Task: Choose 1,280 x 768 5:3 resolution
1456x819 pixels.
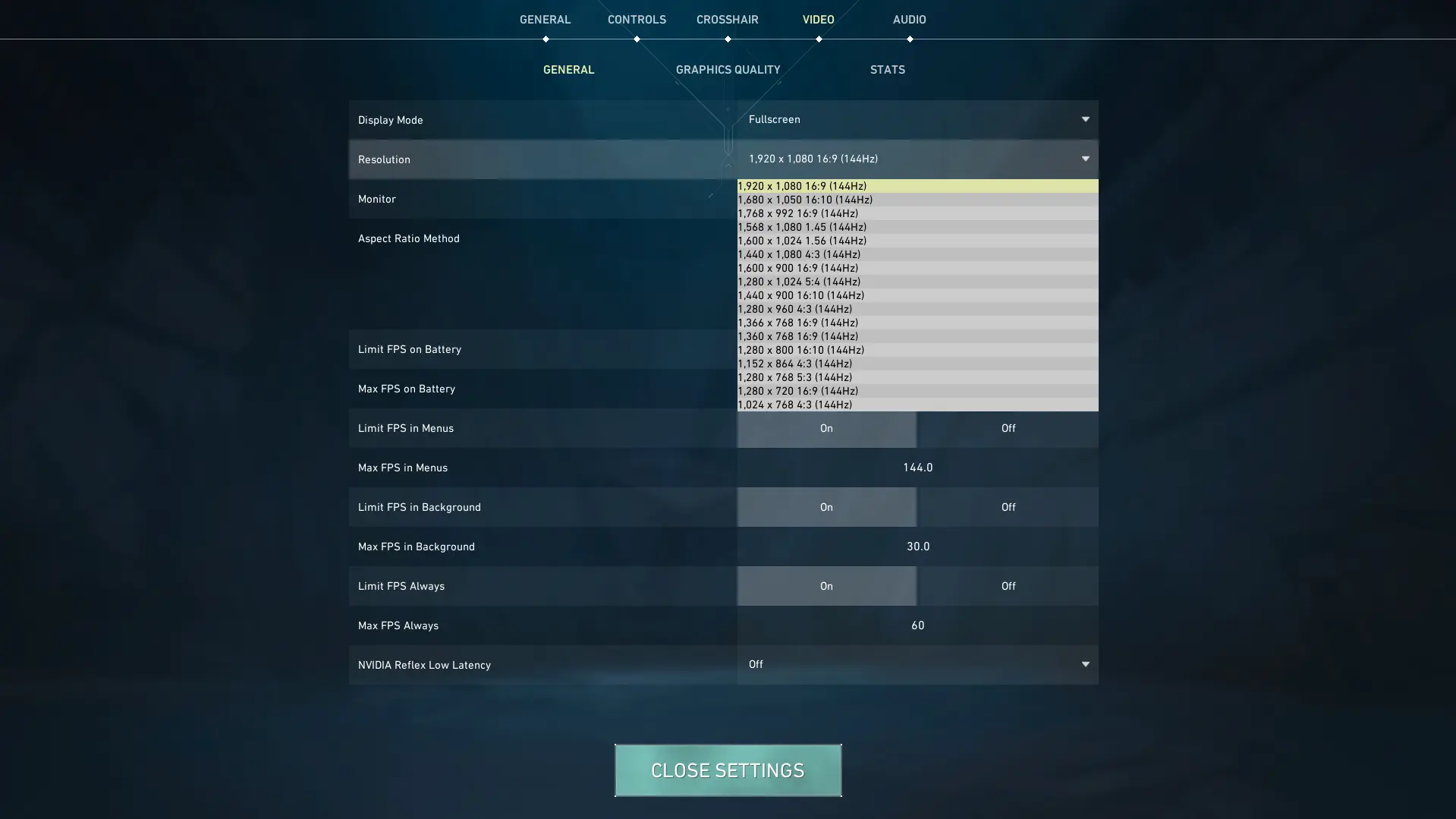Action: pyautogui.click(x=917, y=377)
